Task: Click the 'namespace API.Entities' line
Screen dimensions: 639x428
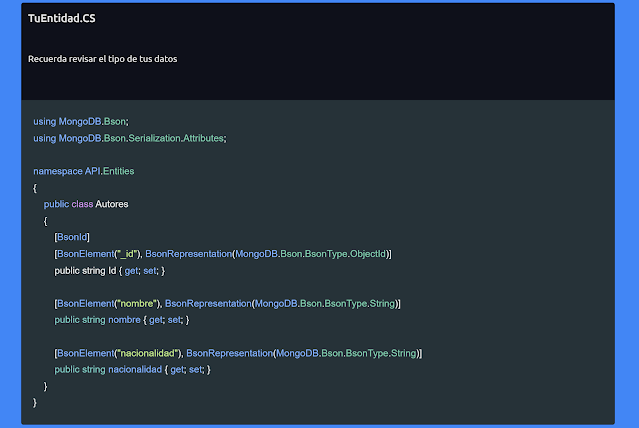Action: [x=84, y=171]
